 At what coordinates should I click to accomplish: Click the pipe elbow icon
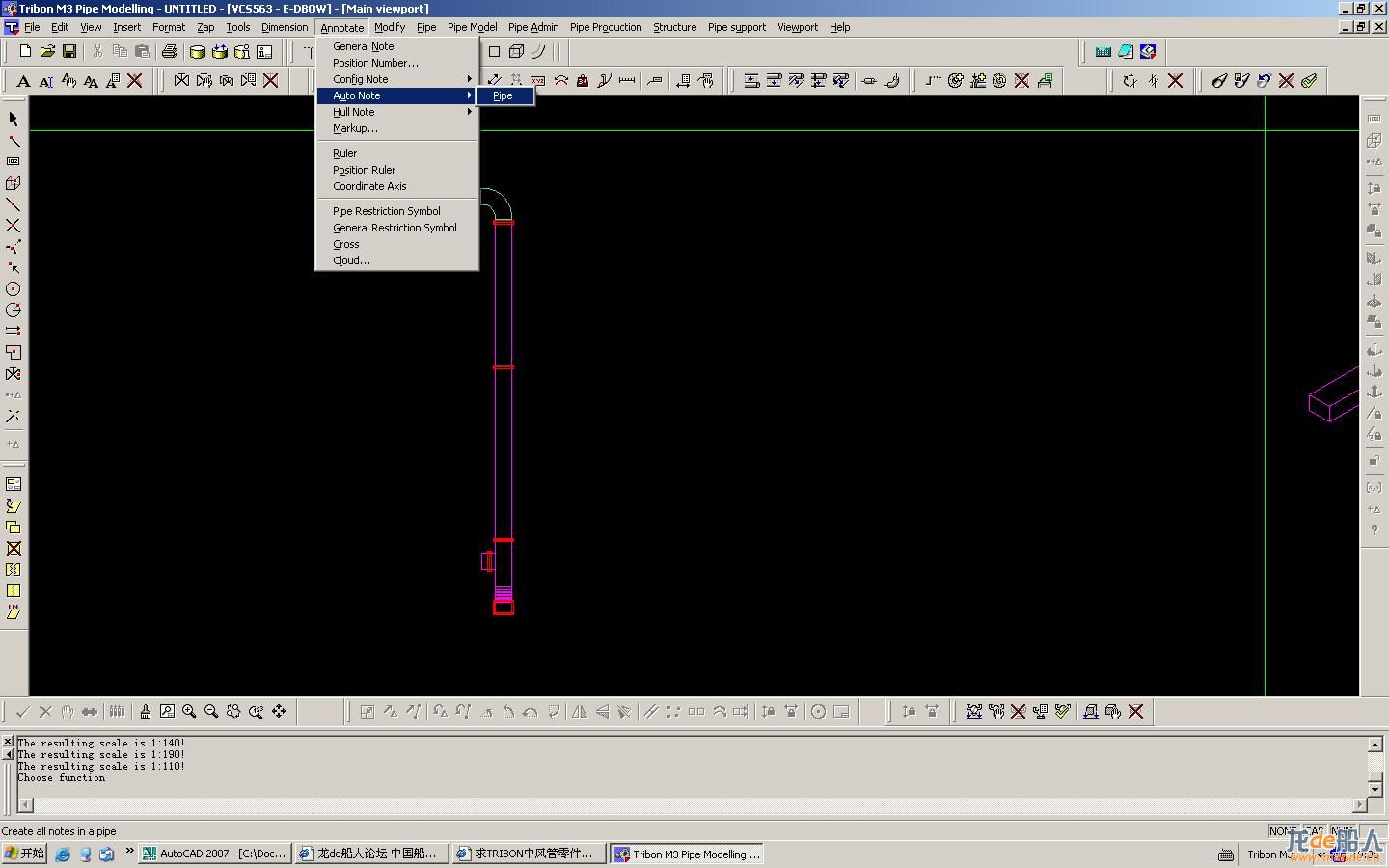892,81
